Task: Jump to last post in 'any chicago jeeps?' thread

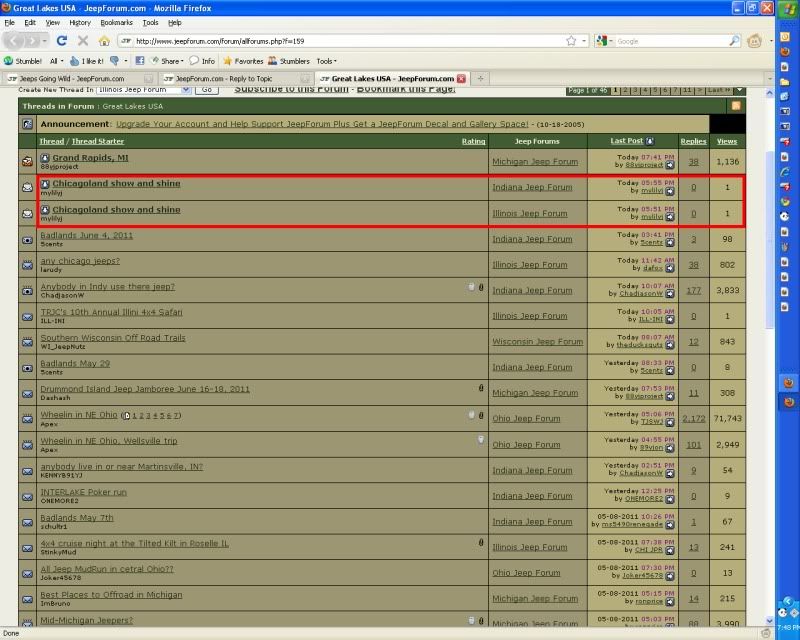Action: coord(670,268)
